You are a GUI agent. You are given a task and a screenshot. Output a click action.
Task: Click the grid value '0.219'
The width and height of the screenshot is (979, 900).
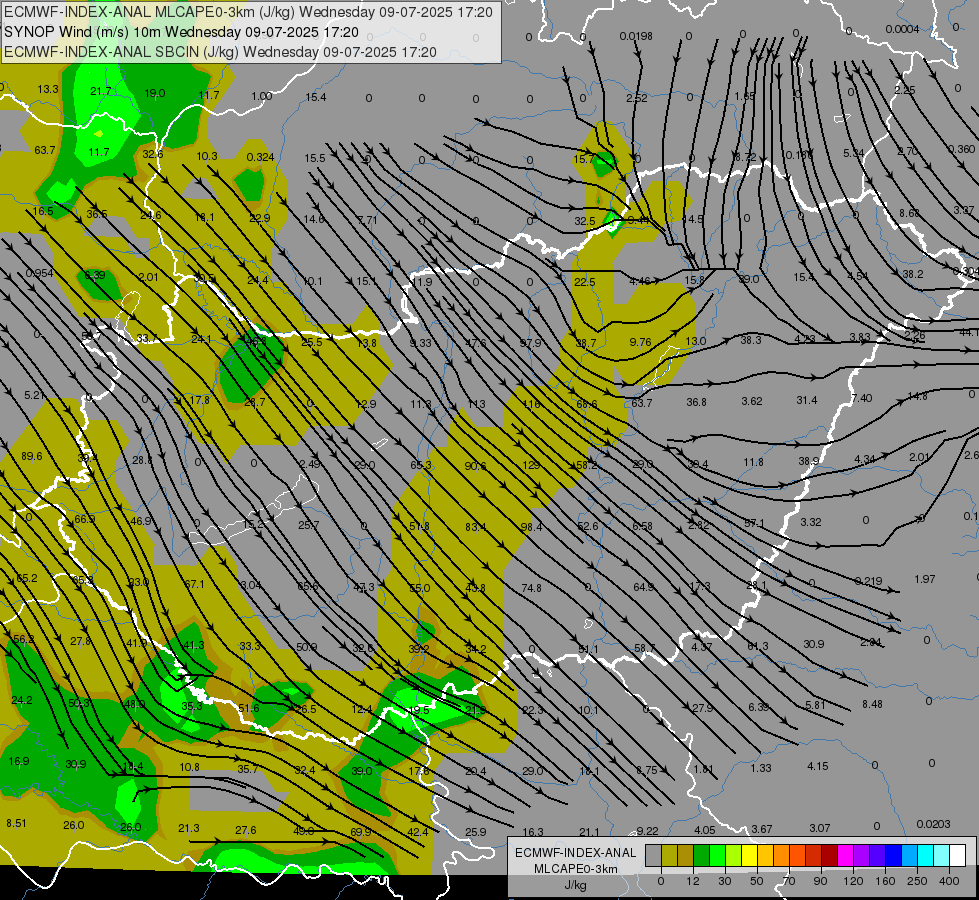(x=868, y=581)
